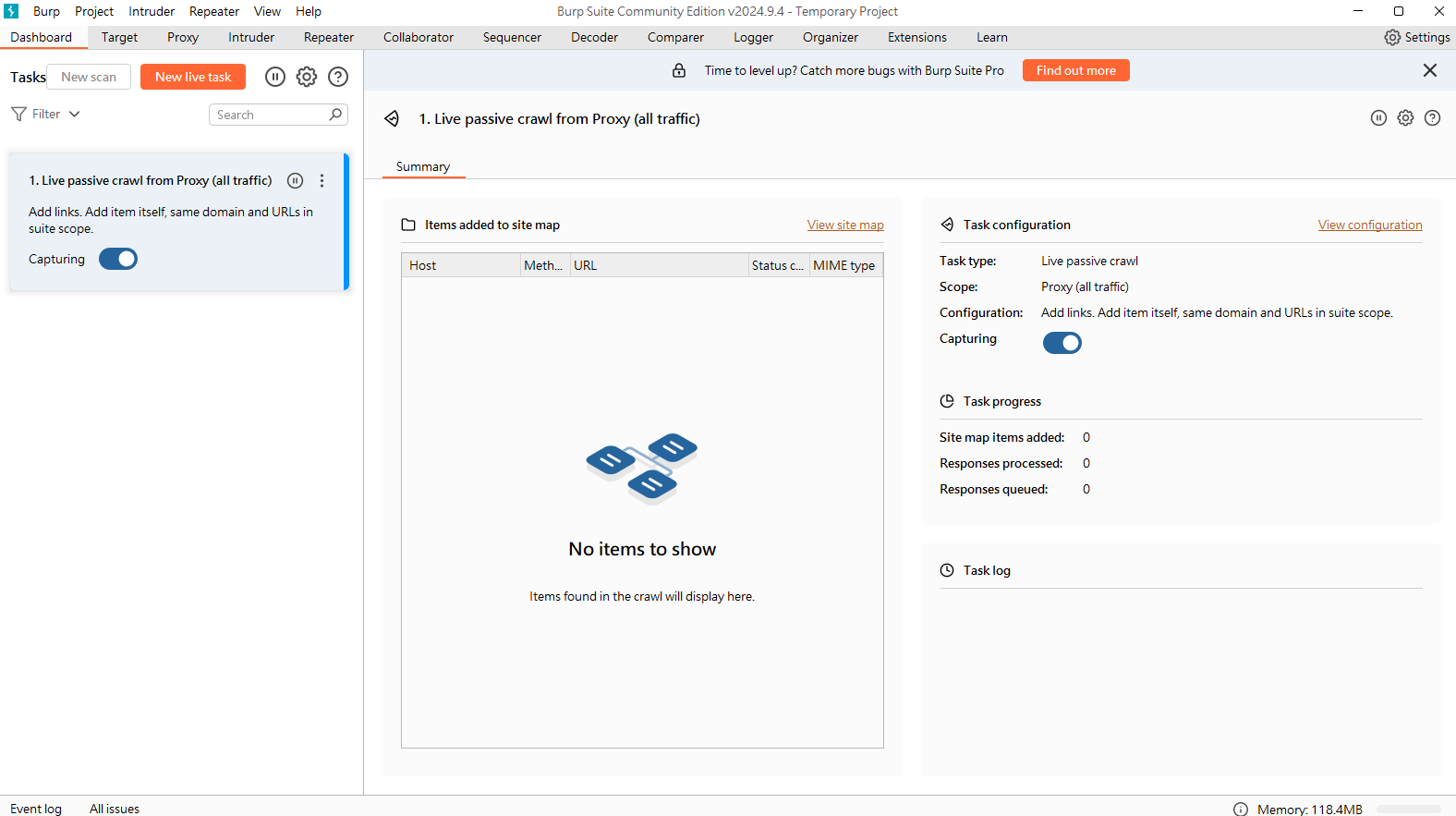Click the New scan button

click(x=89, y=77)
